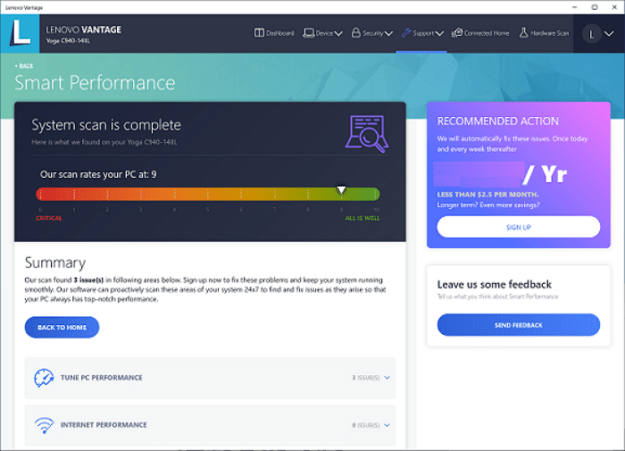Viewport: 625px width, 451px height.
Task: Click the 'Summary' heading
Action: pos(55,263)
